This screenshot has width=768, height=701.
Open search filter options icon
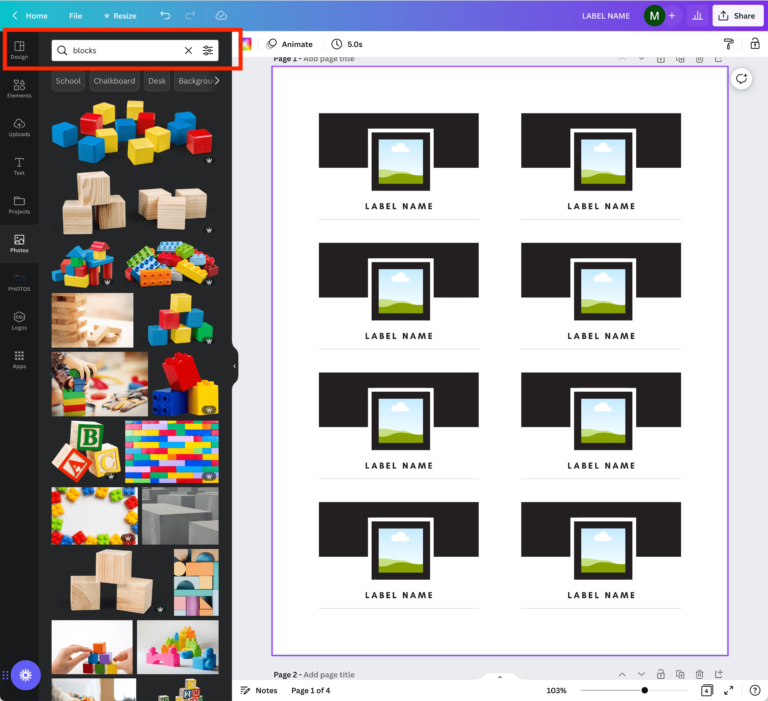pos(208,50)
